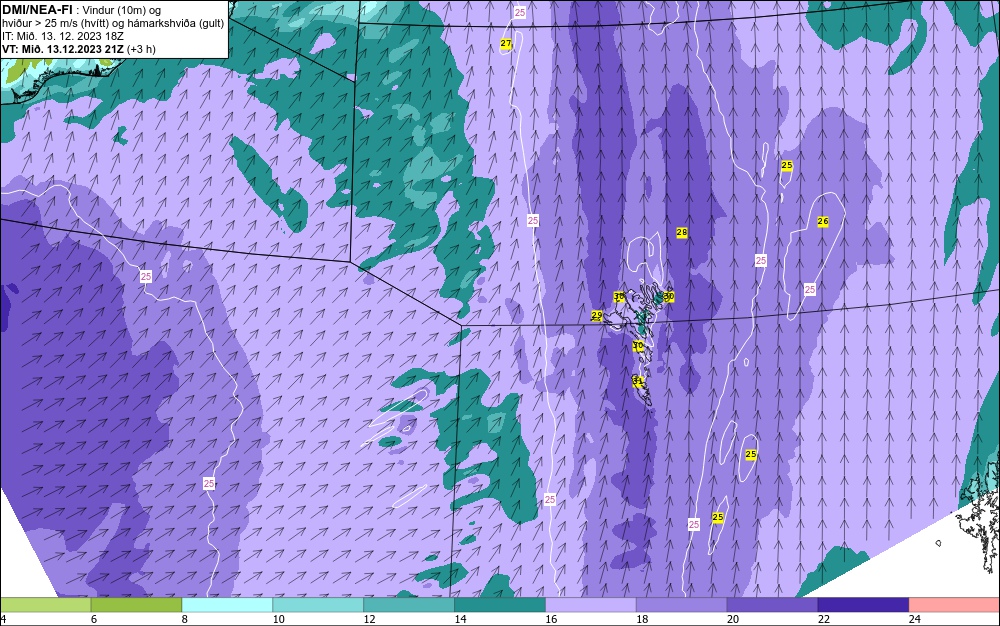This screenshot has width=1000, height=626.
Task: Click legend scale number 24
Action: tap(915, 619)
